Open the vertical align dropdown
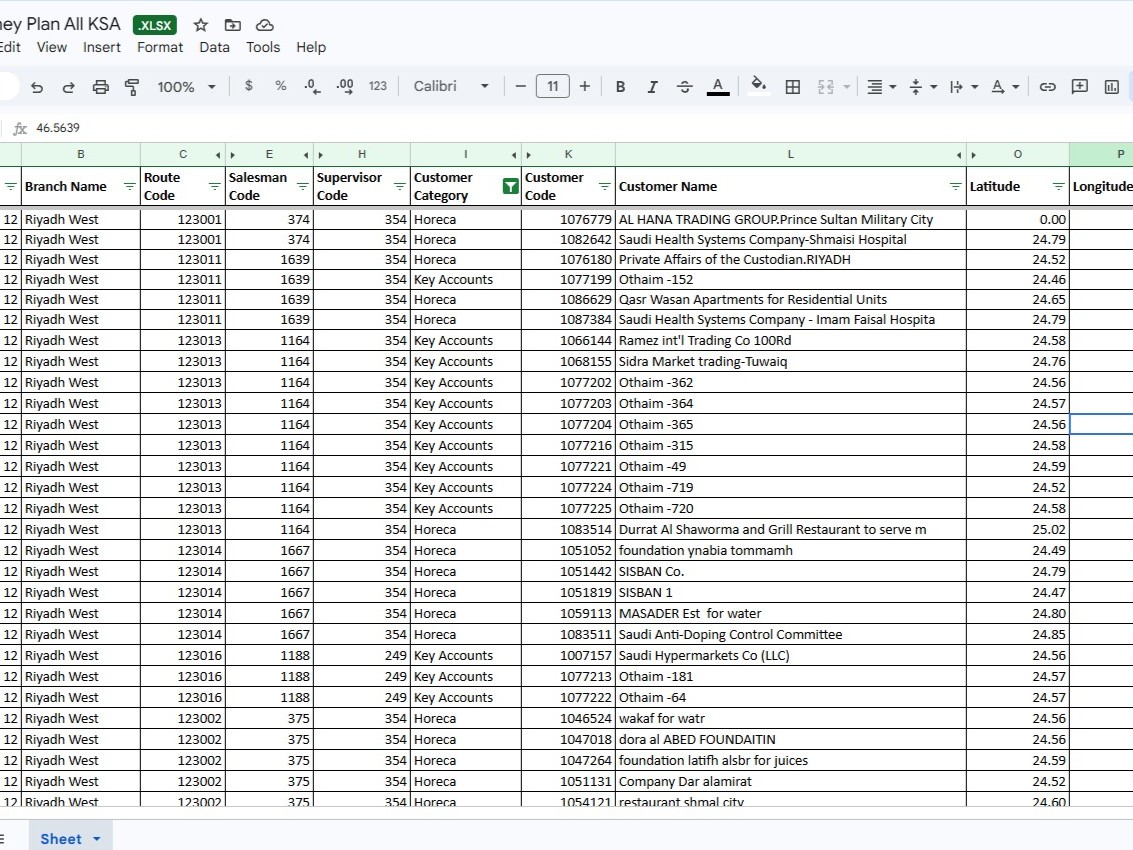 [922, 87]
